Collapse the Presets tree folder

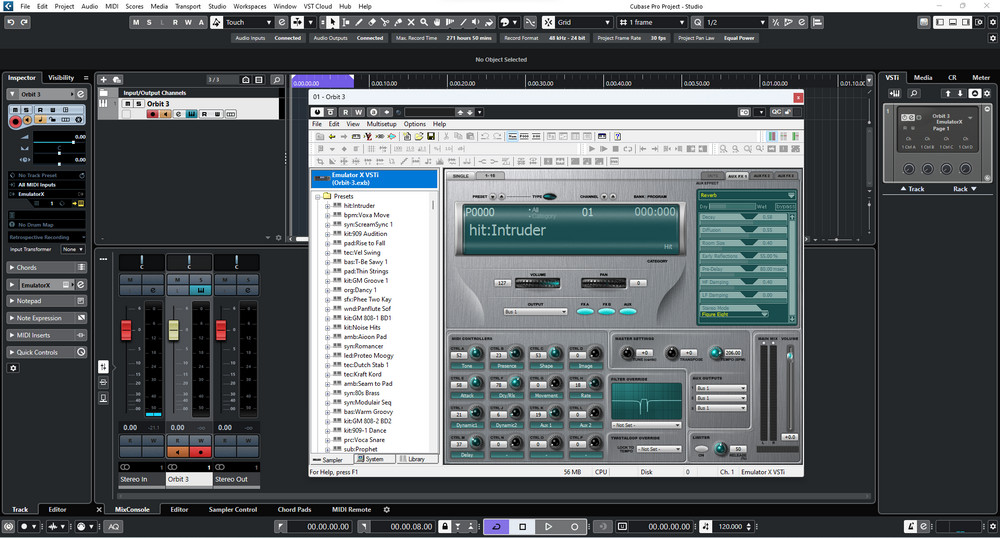tap(318, 196)
